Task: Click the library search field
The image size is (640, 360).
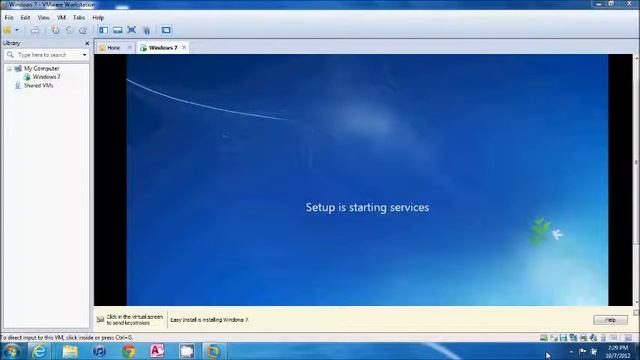Action: 45,55
